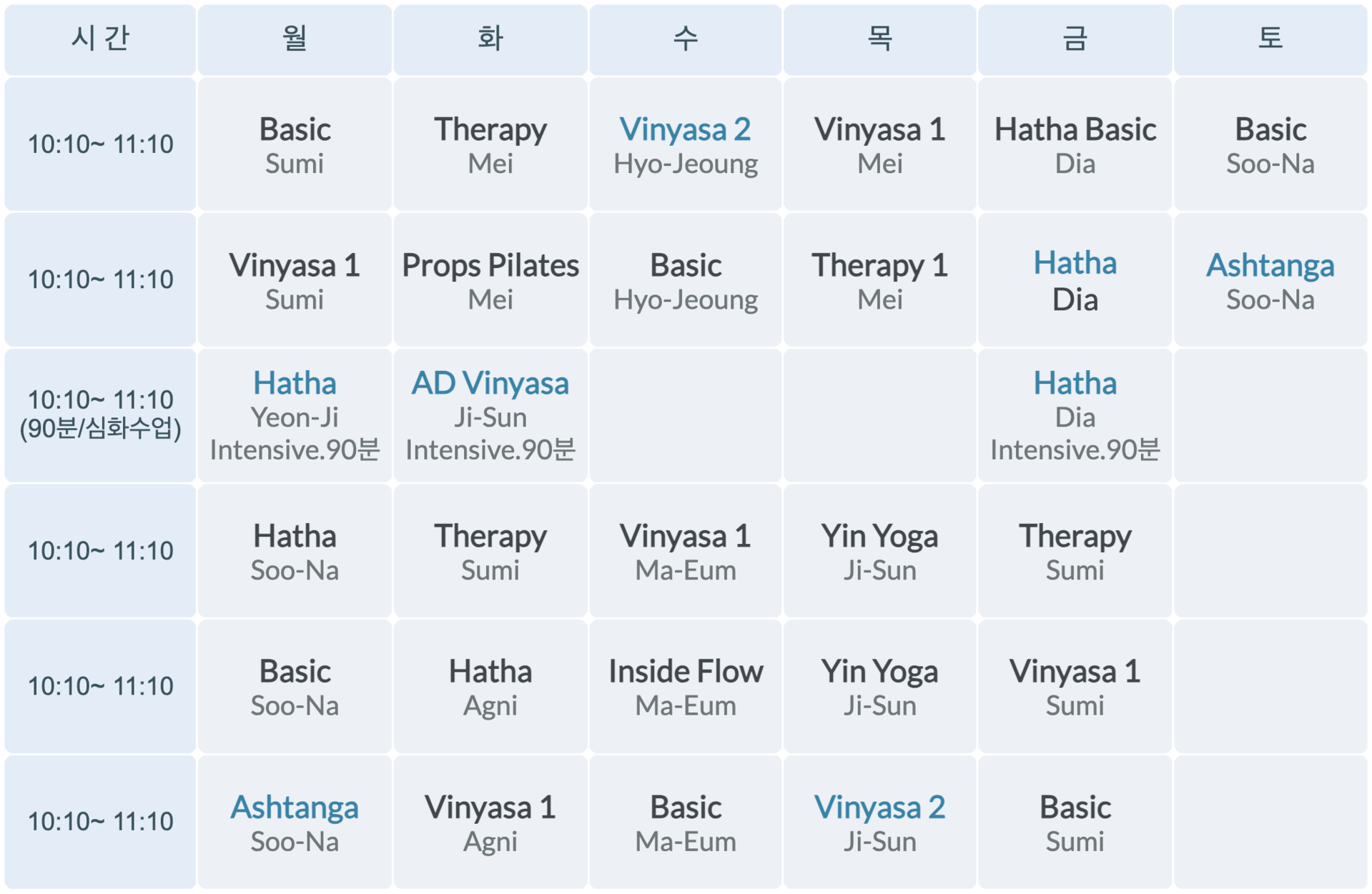Click the Hatha Dia Friday intensive class

click(x=1075, y=415)
